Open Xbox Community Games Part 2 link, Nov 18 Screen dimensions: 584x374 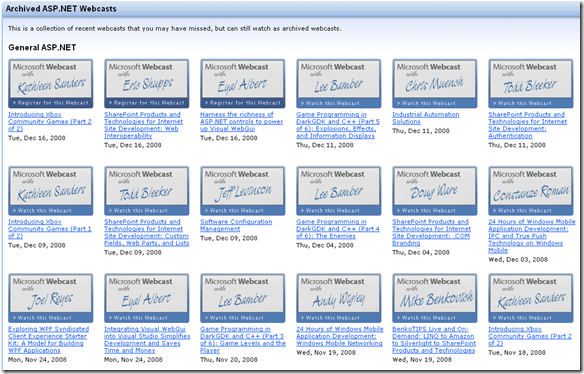(x=530, y=336)
